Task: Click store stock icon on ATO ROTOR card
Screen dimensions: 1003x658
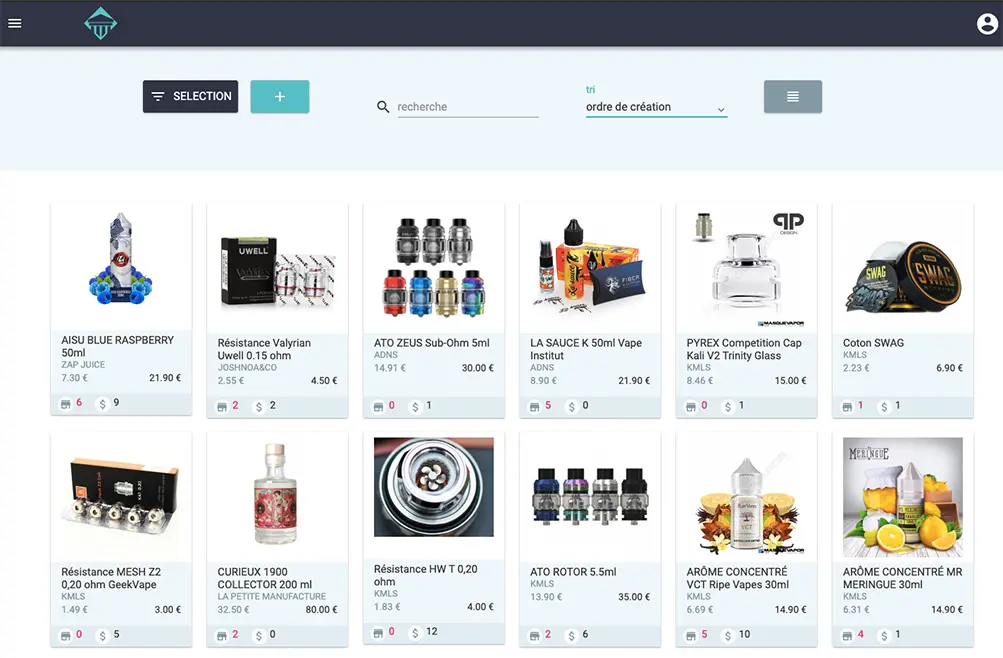Action: [534, 636]
